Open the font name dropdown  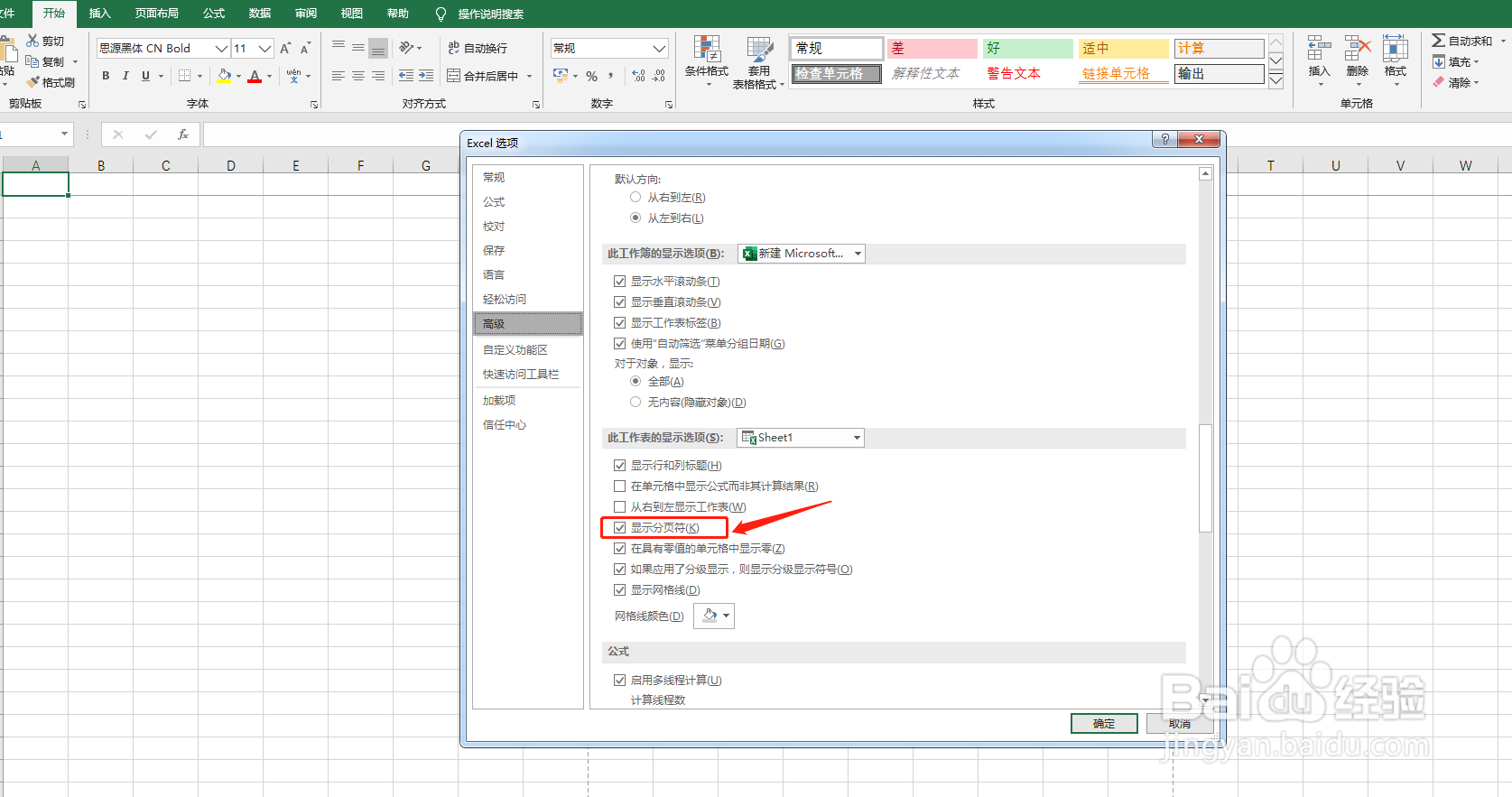click(x=220, y=48)
